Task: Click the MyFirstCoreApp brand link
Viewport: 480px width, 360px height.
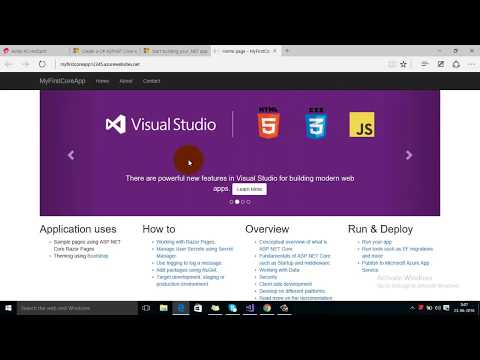Action: (62, 81)
